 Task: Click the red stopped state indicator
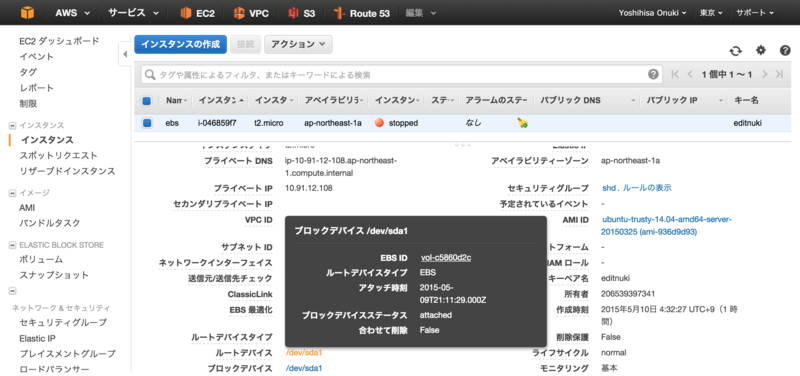pyautogui.click(x=379, y=123)
